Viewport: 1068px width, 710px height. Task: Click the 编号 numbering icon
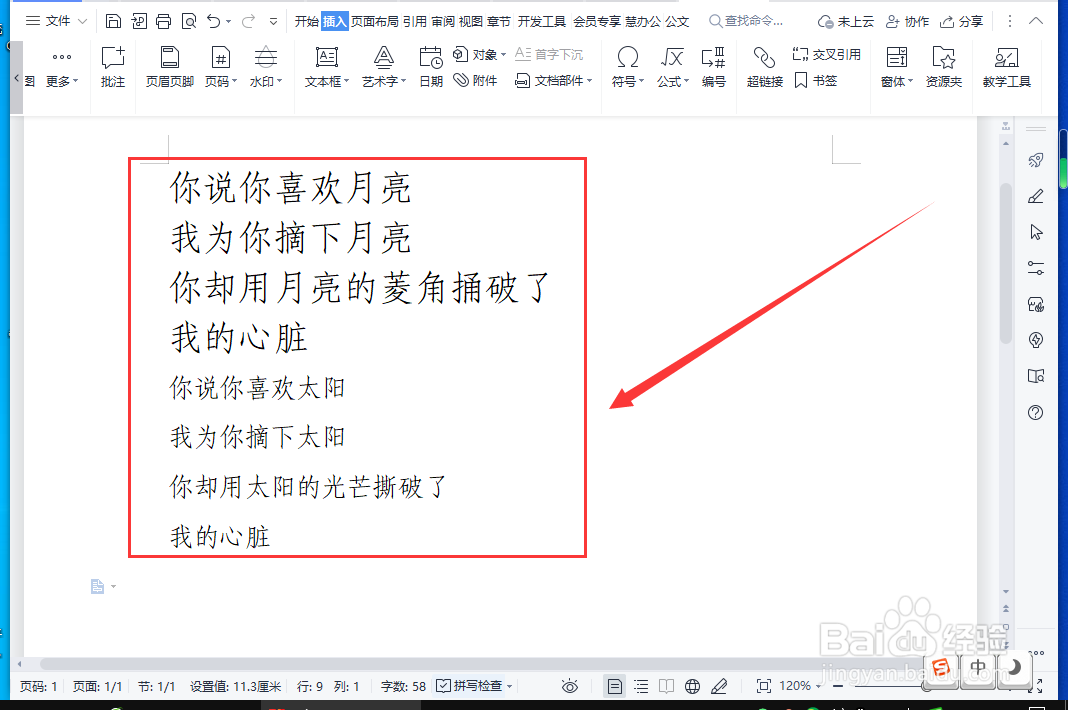click(713, 68)
